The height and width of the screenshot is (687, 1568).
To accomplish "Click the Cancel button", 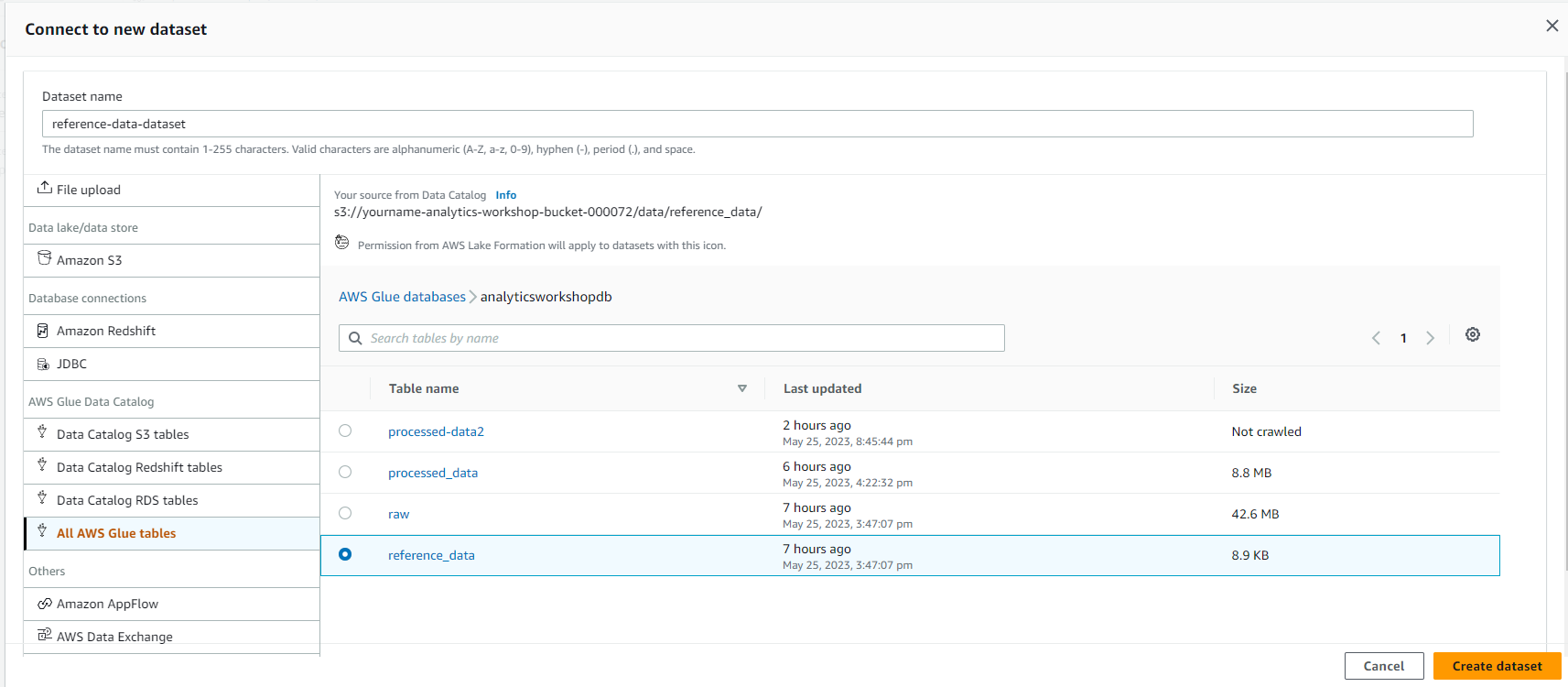I will pos(1384,666).
